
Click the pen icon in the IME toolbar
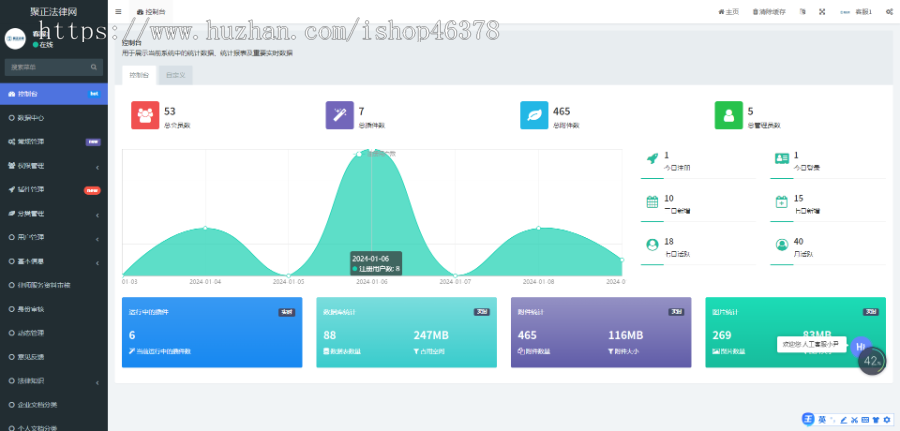844,420
